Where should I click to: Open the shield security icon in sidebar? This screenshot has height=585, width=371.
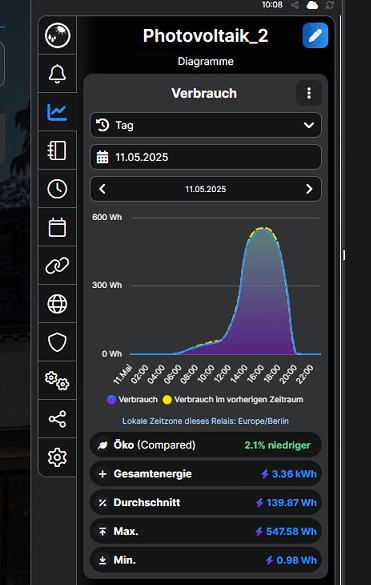tap(57, 342)
